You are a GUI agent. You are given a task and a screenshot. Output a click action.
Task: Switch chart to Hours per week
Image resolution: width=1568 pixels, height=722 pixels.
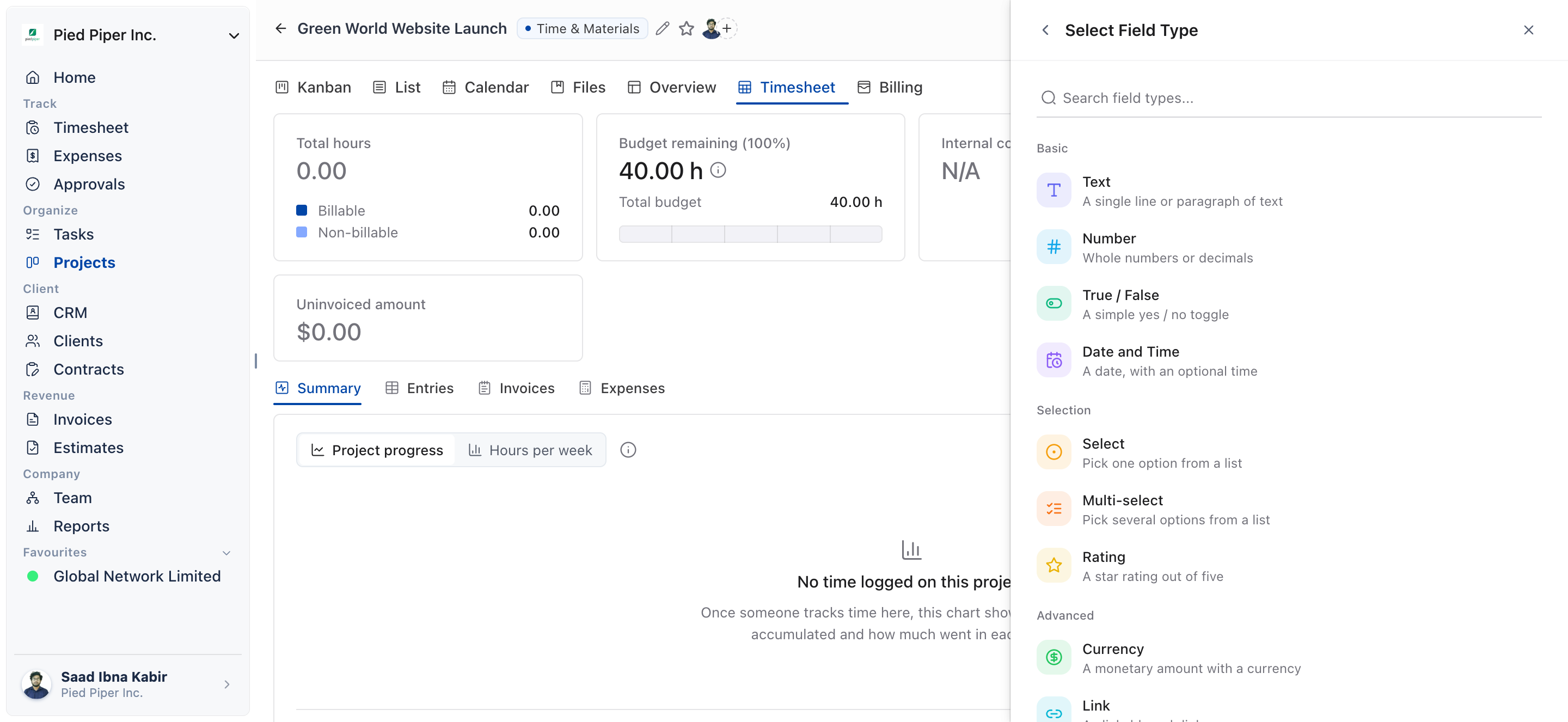pyautogui.click(x=530, y=450)
